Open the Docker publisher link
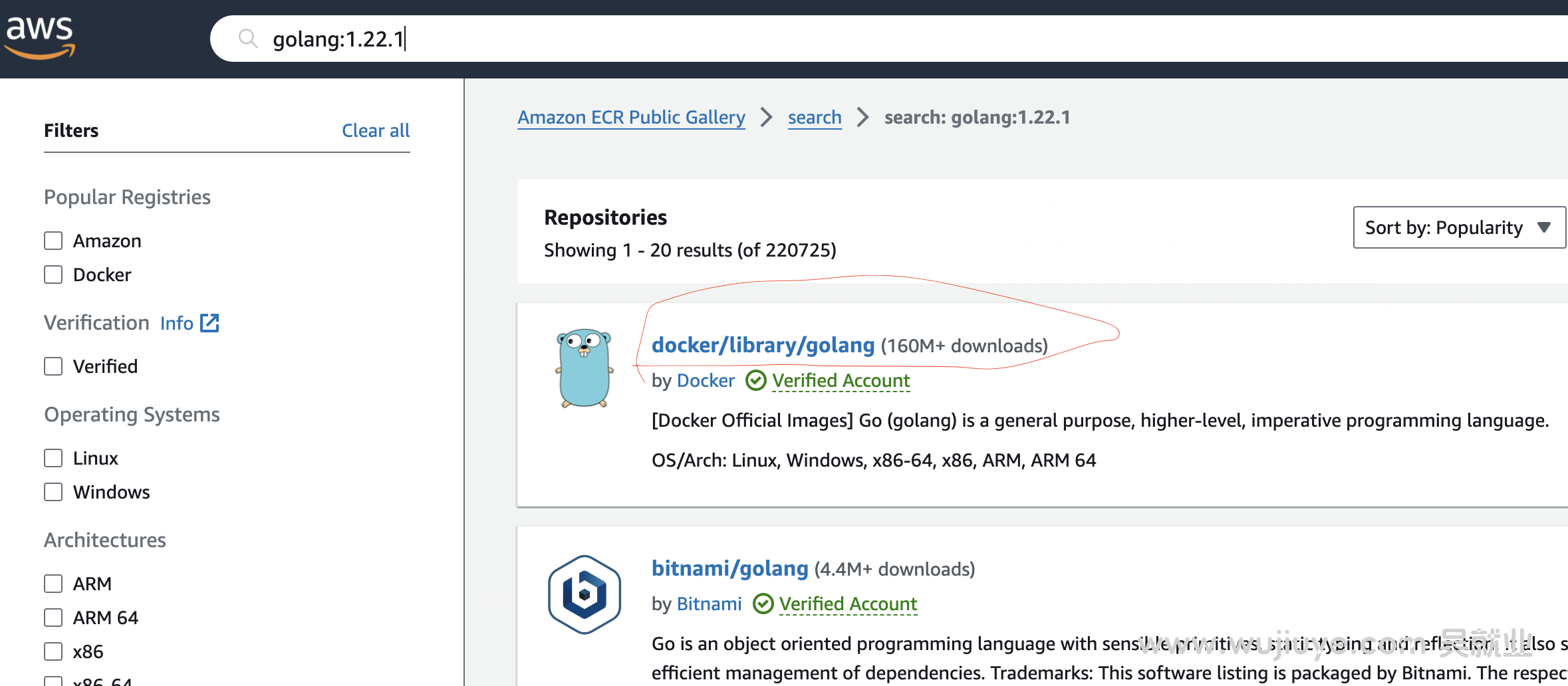 pyautogui.click(x=706, y=380)
